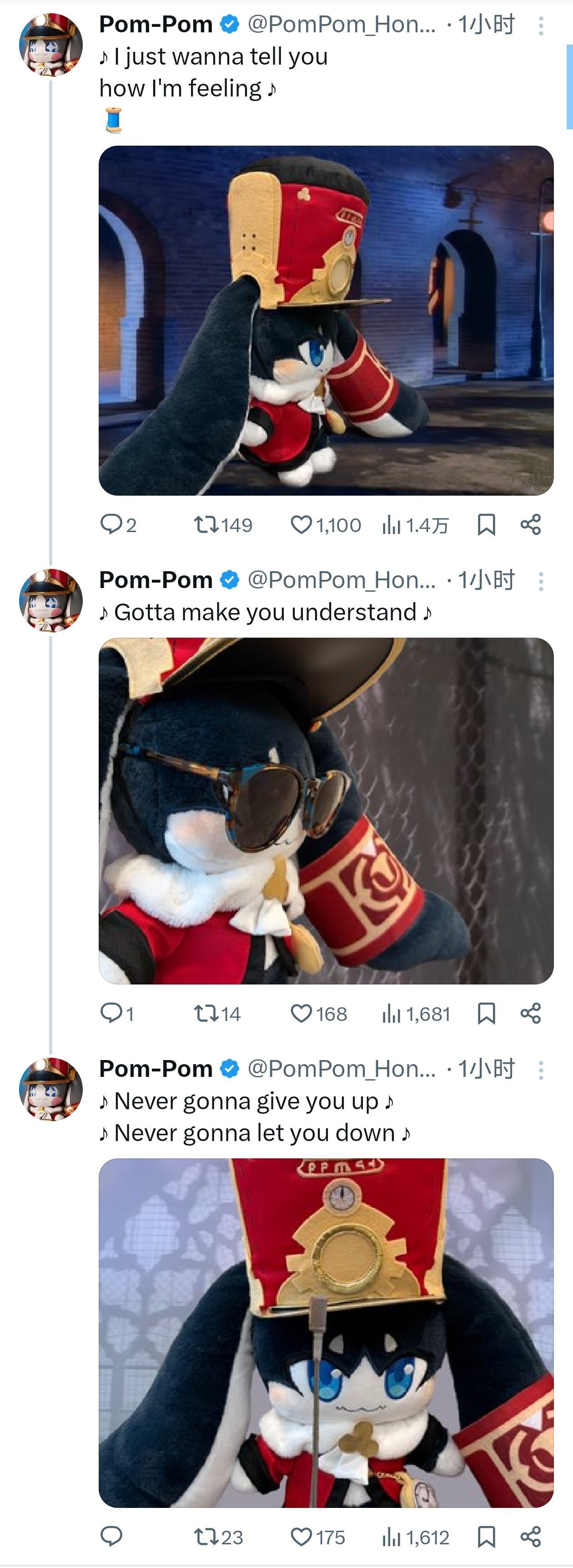The width and height of the screenshot is (573, 1568).
Task: Retweet the post with 149 retweets
Action: (206, 524)
